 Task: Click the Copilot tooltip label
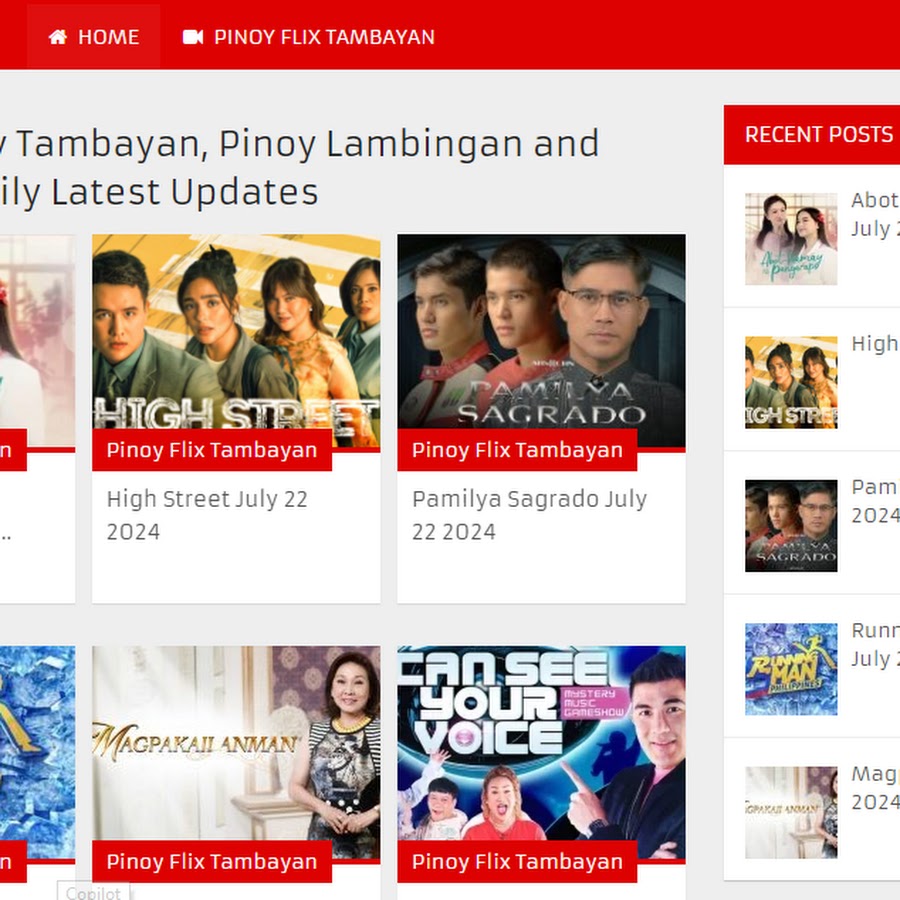(x=93, y=893)
